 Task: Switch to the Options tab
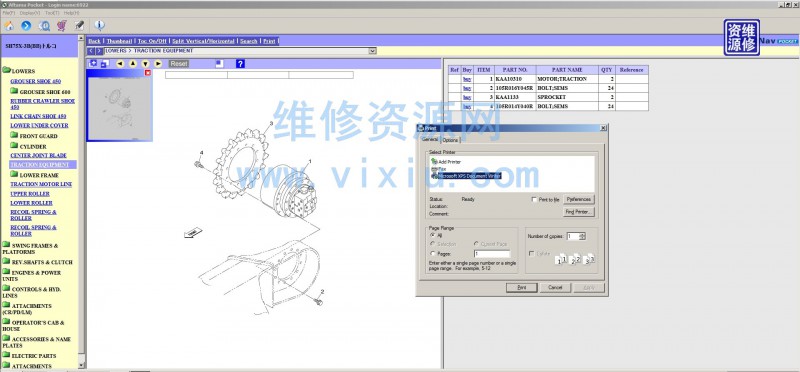(450, 140)
